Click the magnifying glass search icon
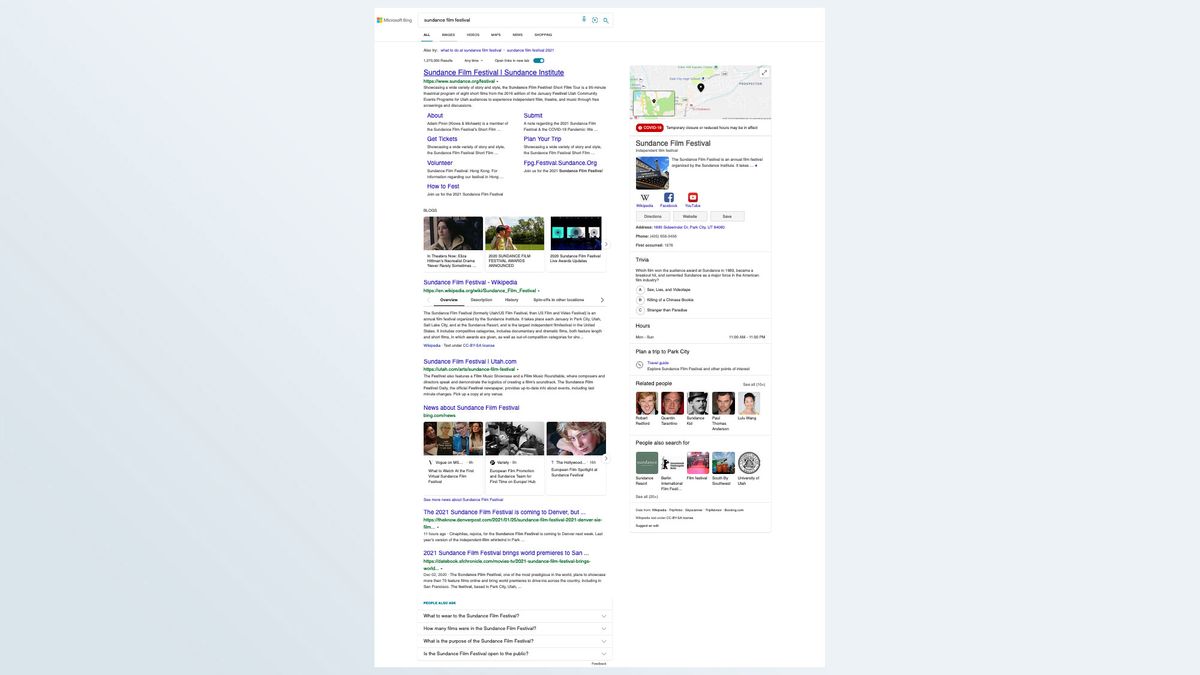The height and width of the screenshot is (675, 1200). 605,19
